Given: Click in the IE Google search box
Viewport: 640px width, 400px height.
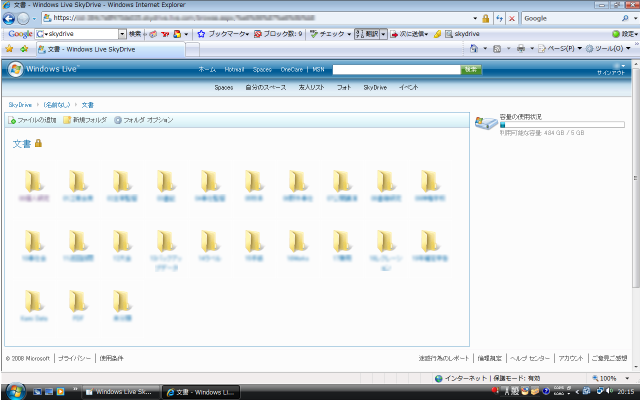Looking at the screenshot, I should (x=571, y=18).
